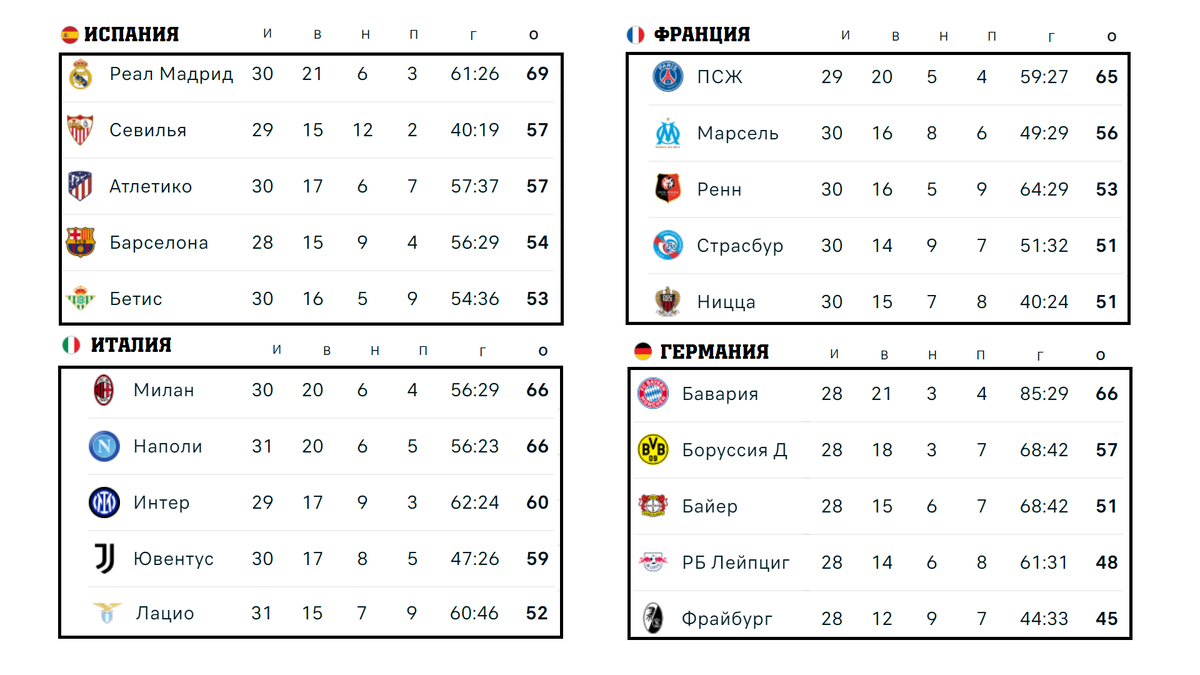1200x675 pixels.
Task: Click the Sevilla club logo
Action: click(80, 130)
